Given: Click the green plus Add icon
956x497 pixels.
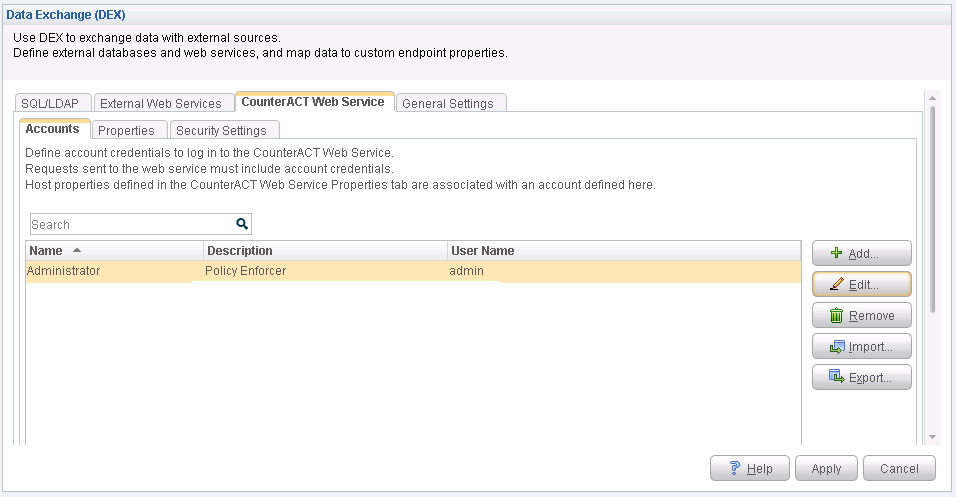Looking at the screenshot, I should (836, 254).
